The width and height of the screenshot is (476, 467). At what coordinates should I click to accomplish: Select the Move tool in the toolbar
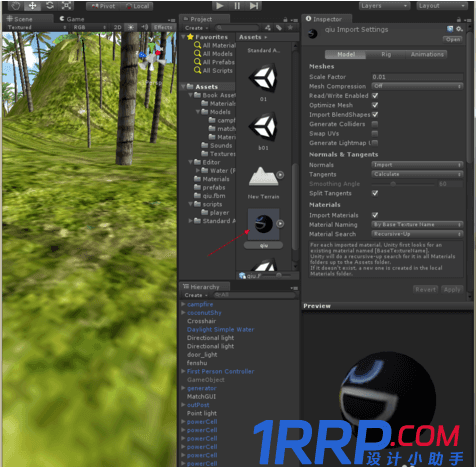pyautogui.click(x=33, y=5)
